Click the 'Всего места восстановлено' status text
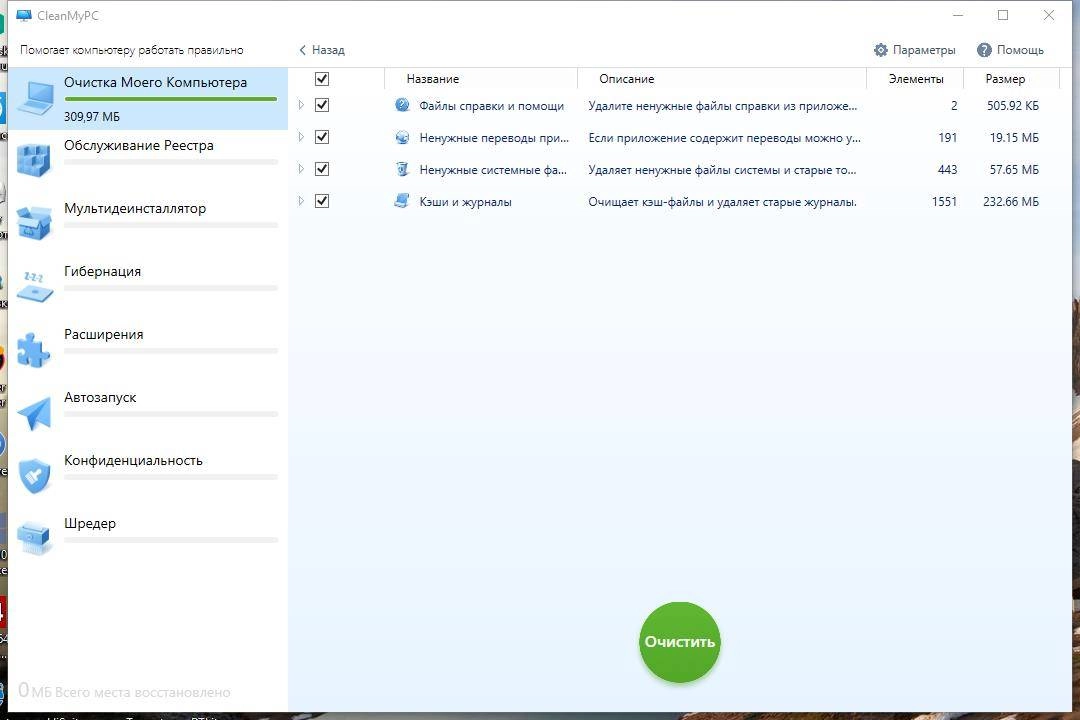The width and height of the screenshot is (1080, 720). pos(143,692)
